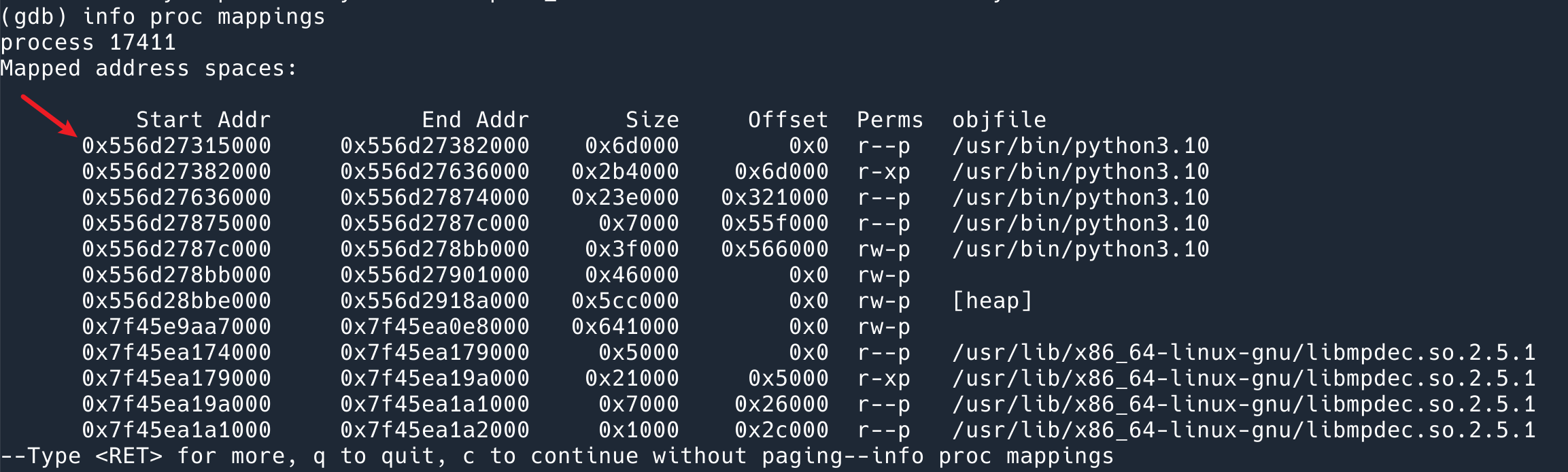The height and width of the screenshot is (472, 1568).
Task: Click the "Mapped address spaces:" line
Action: 149,68
